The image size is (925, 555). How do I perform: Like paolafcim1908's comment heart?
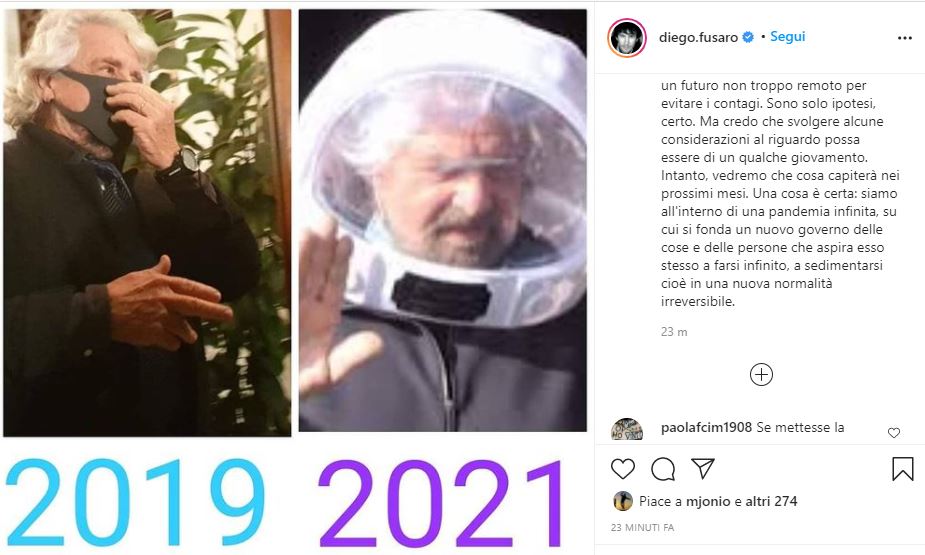point(894,433)
